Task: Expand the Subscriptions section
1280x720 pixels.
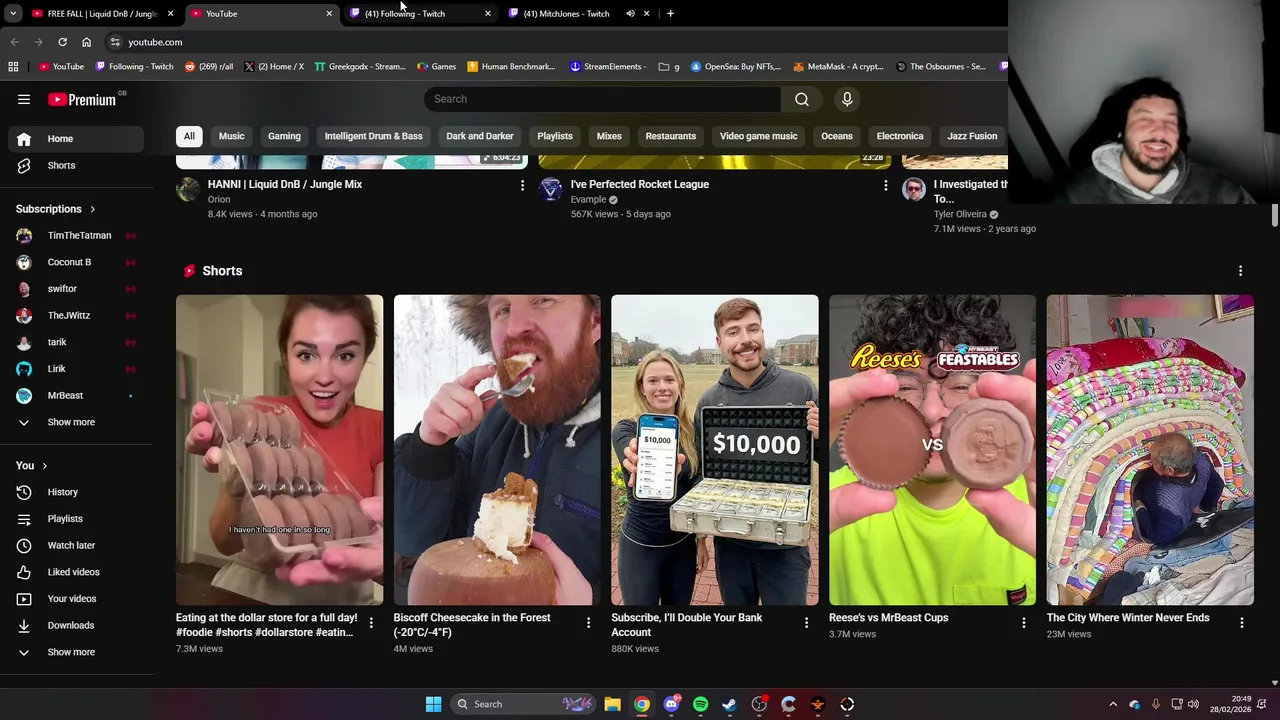Action: coord(55,209)
